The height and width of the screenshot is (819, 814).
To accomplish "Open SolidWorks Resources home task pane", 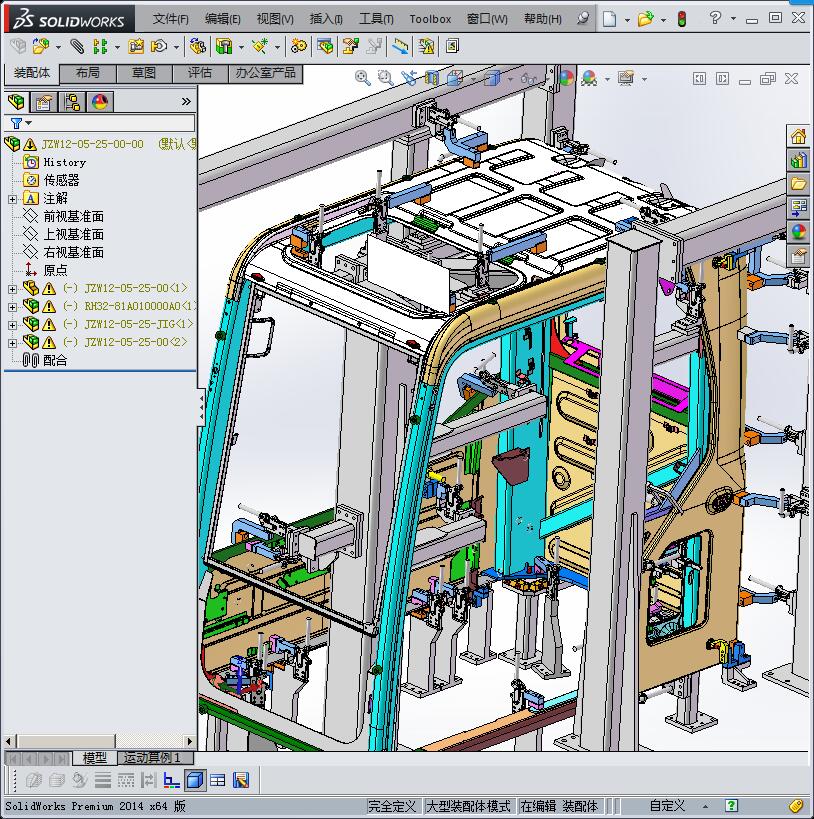I will 798,136.
